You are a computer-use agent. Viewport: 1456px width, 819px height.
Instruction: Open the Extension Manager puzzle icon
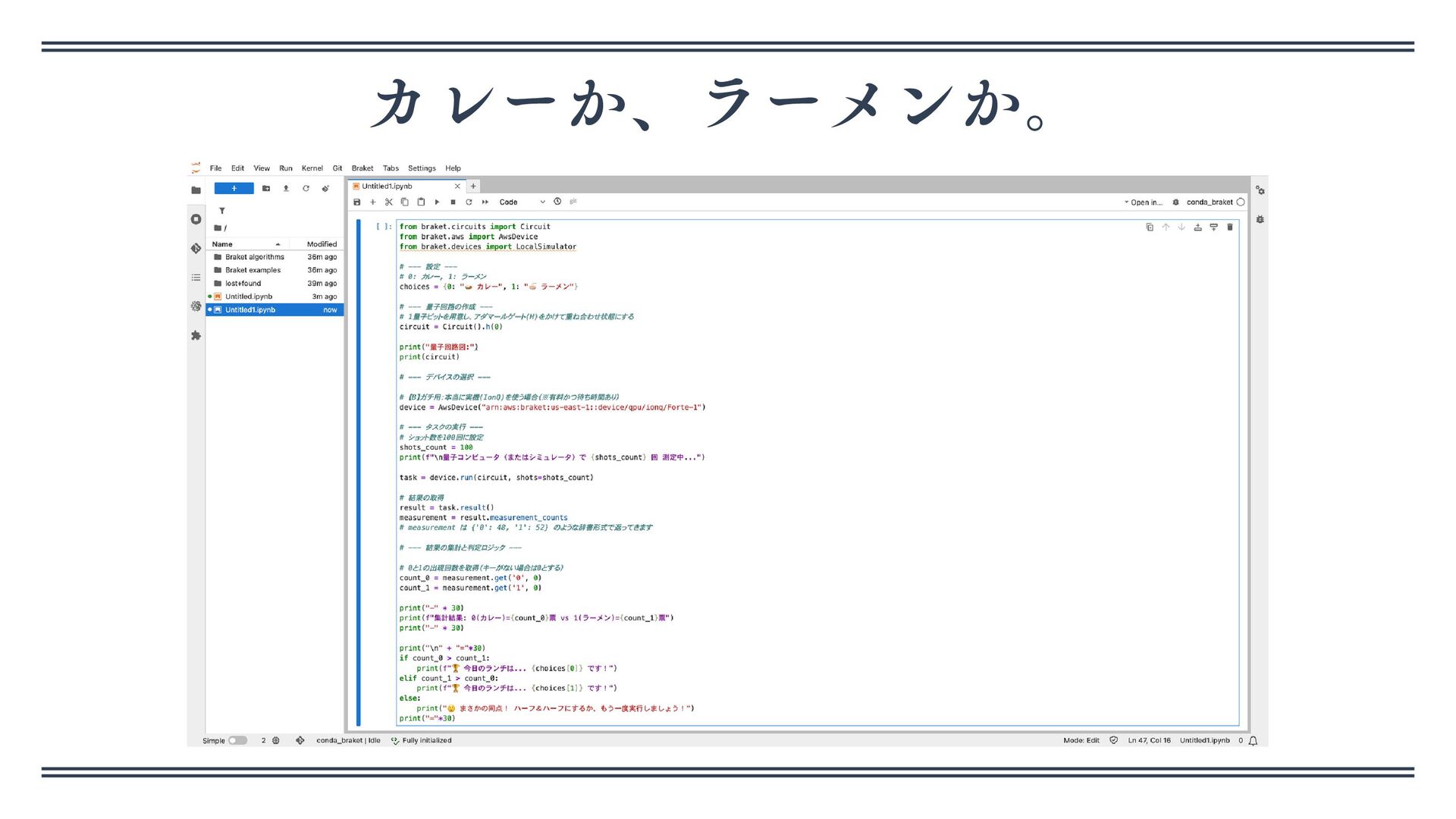coord(196,335)
